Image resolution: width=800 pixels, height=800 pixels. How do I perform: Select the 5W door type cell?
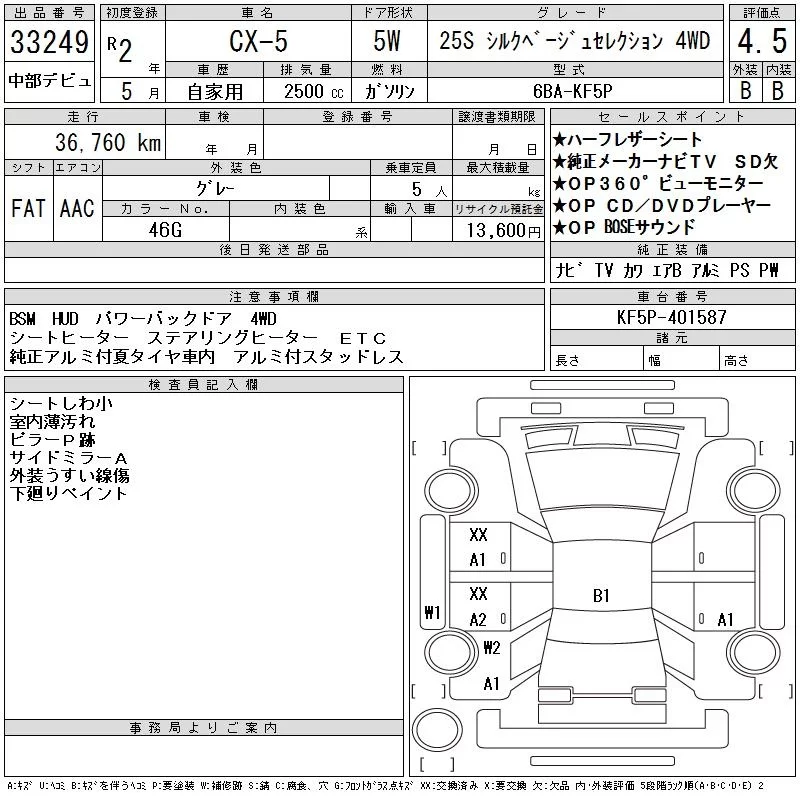(x=389, y=44)
